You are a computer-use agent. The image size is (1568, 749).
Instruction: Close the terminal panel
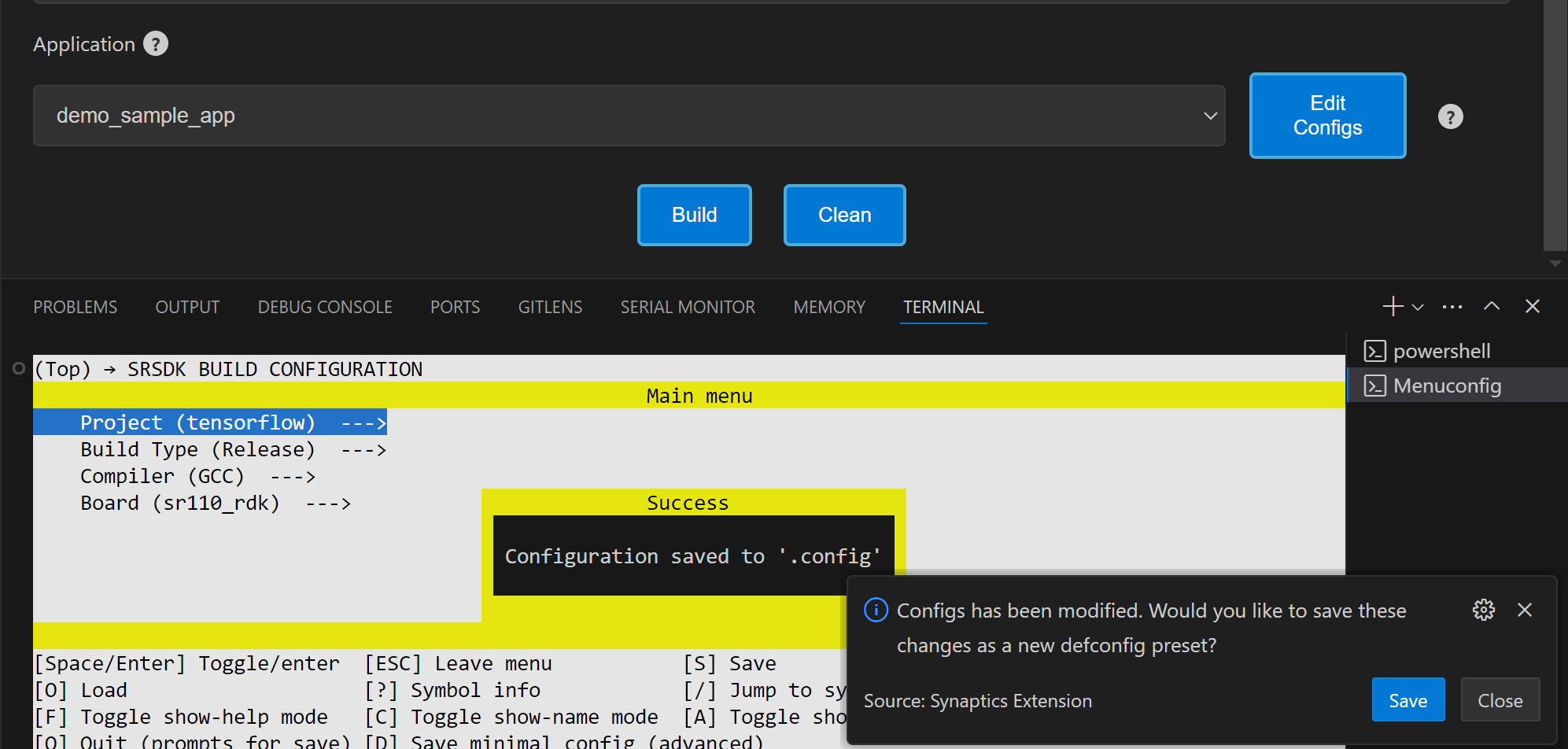tap(1532, 306)
